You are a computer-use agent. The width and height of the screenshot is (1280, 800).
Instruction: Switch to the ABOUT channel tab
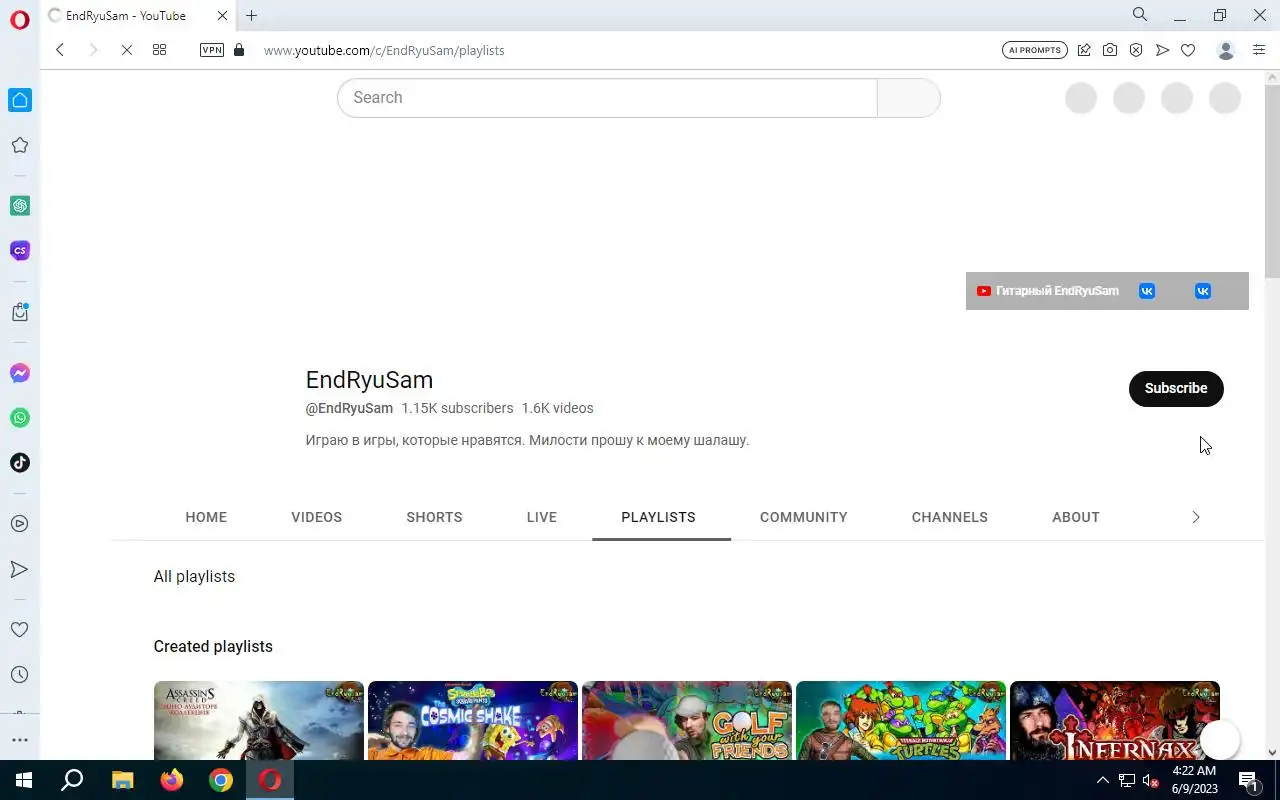pos(1076,517)
